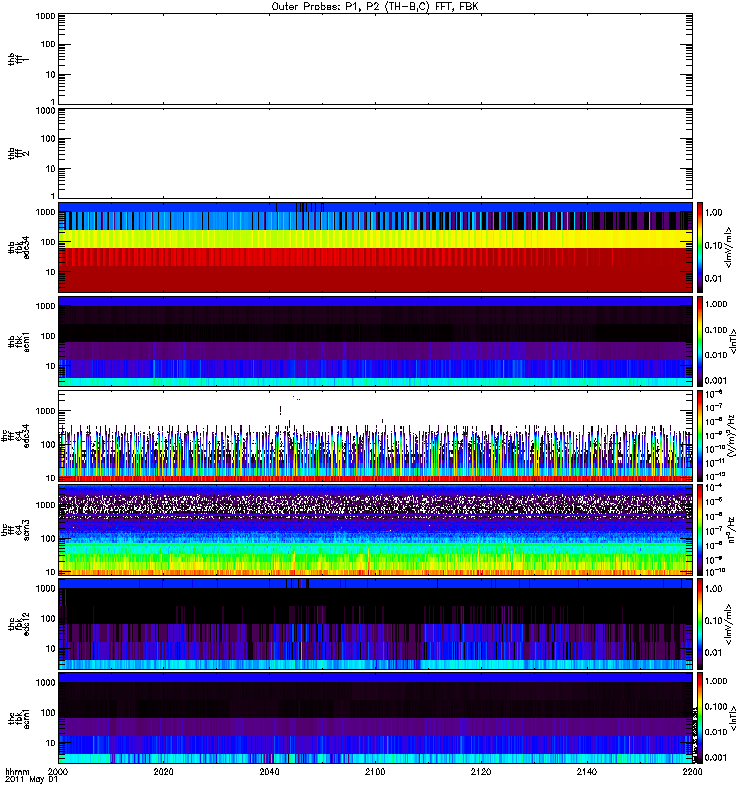
Task: Click the nT²/Hz color bar of thc scm3
Action: (x=700, y=530)
